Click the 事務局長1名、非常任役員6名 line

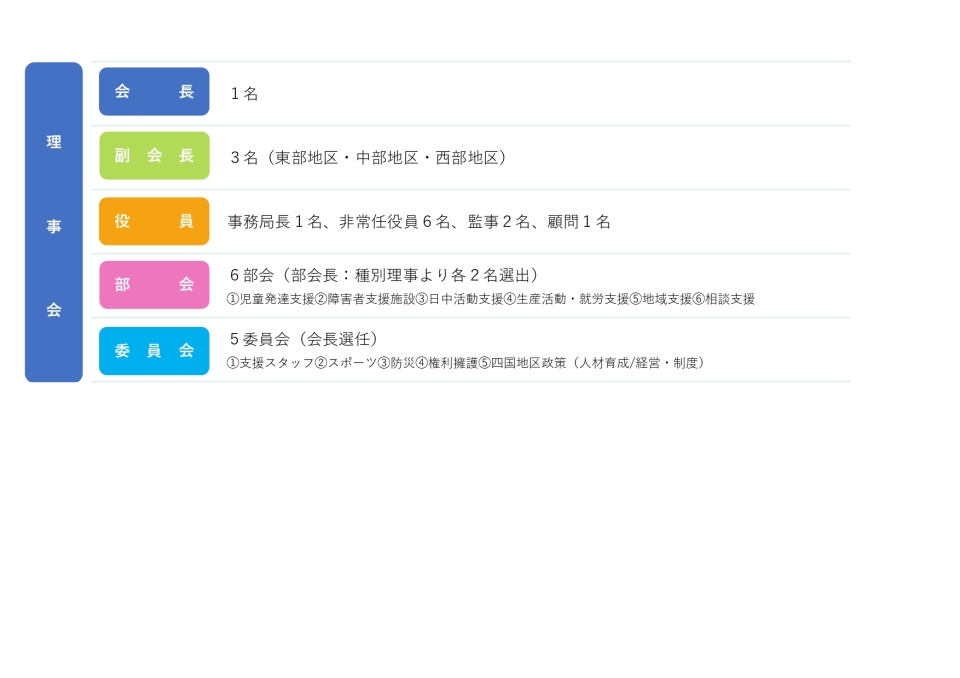click(x=419, y=222)
